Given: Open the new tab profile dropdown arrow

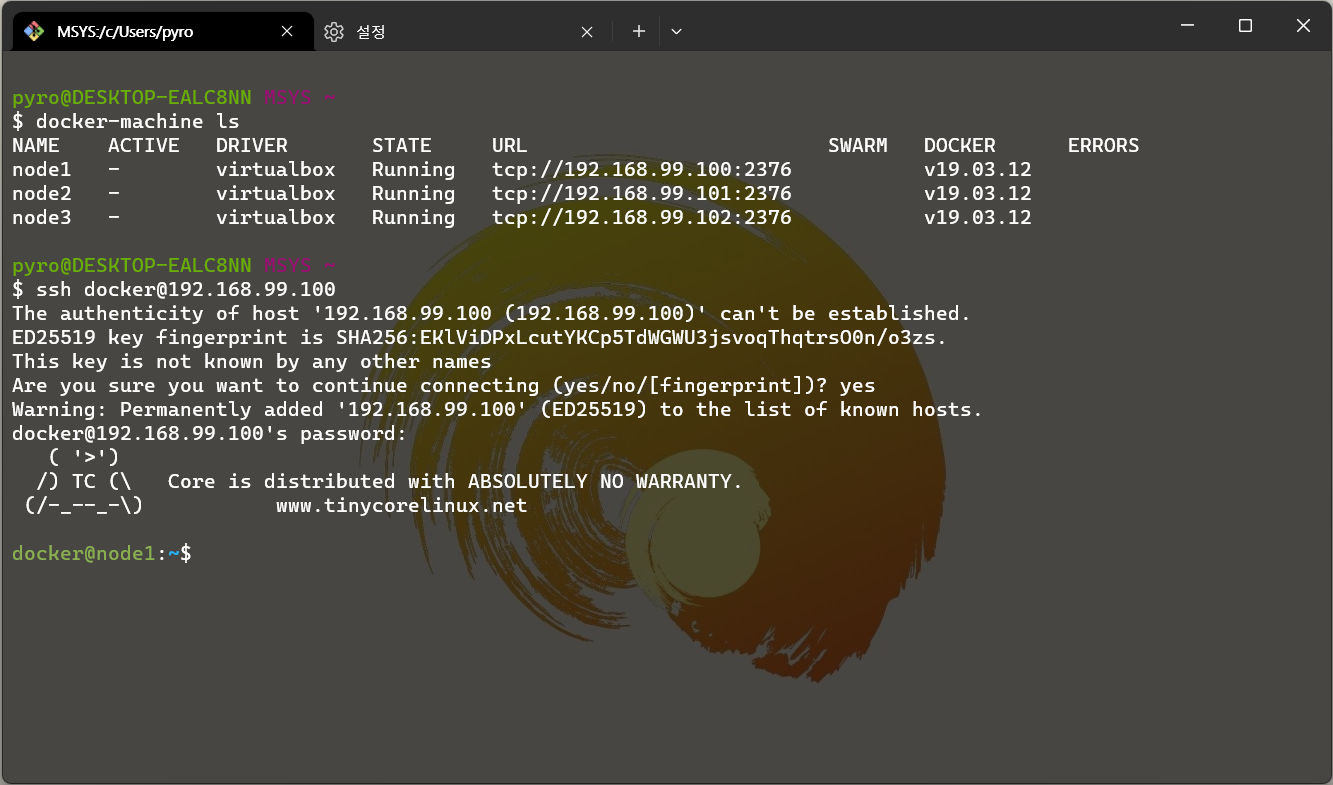Looking at the screenshot, I should click(x=677, y=31).
